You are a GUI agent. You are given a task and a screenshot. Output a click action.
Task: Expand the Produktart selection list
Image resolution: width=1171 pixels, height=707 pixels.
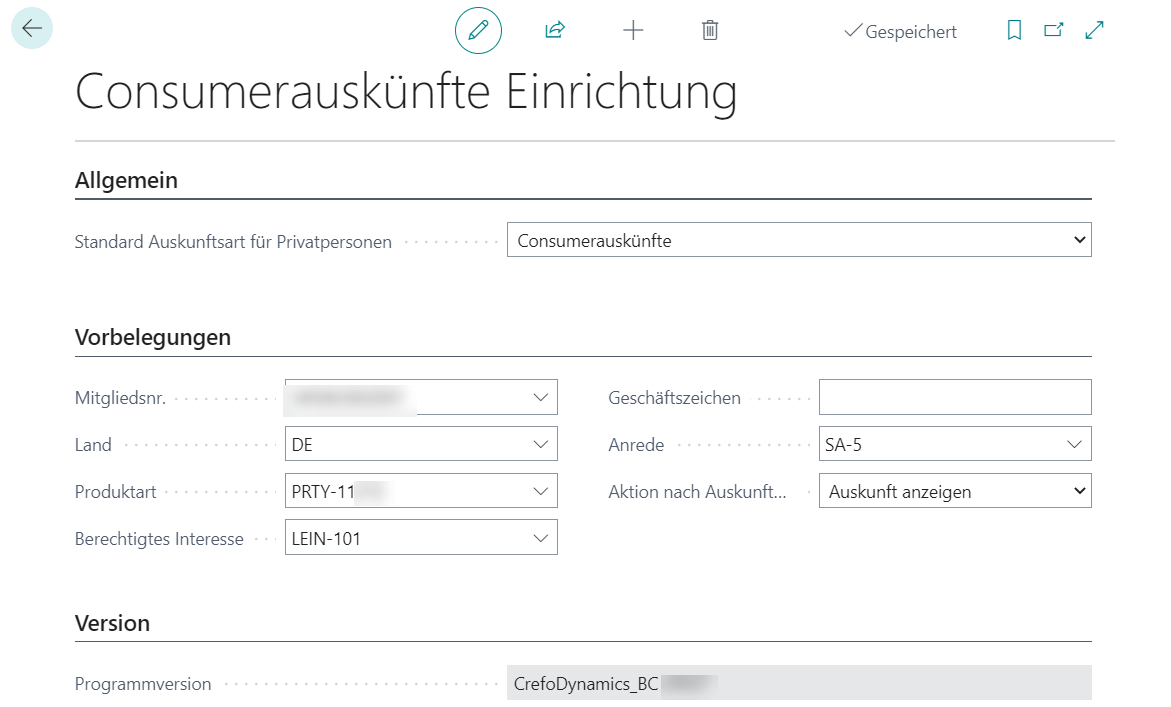click(543, 490)
